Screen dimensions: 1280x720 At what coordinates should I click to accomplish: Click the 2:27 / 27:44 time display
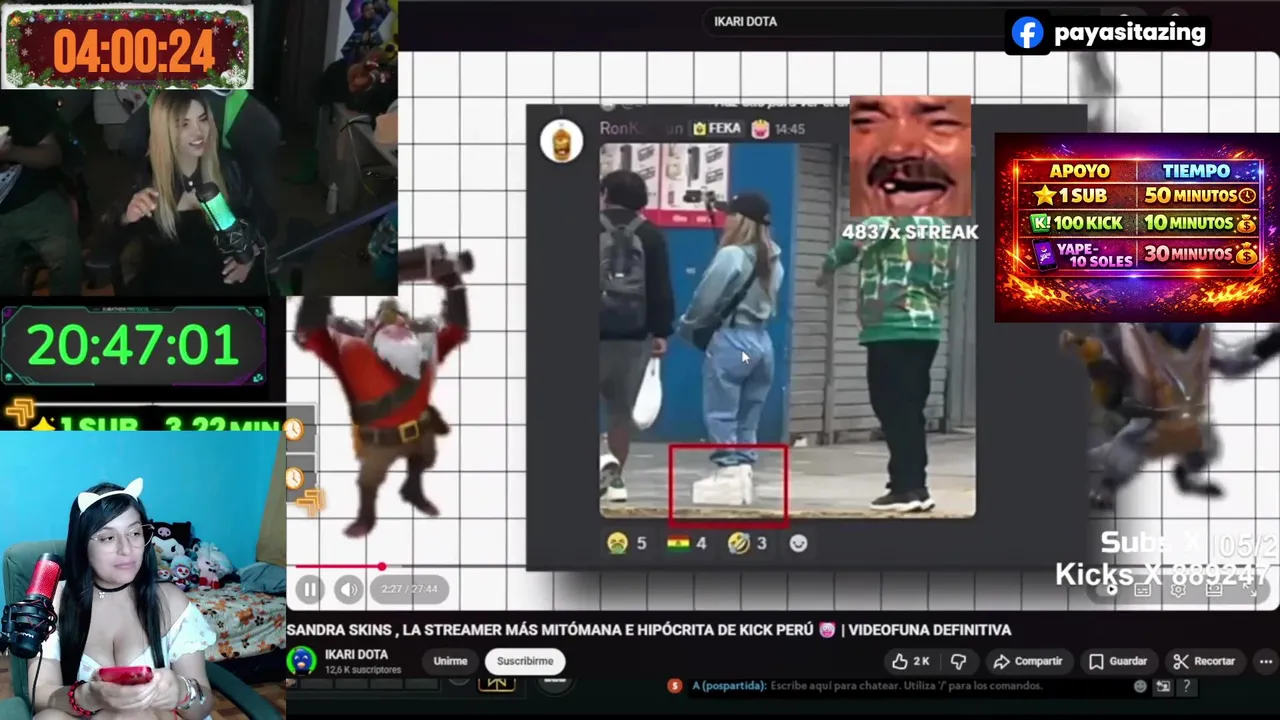pyautogui.click(x=409, y=589)
